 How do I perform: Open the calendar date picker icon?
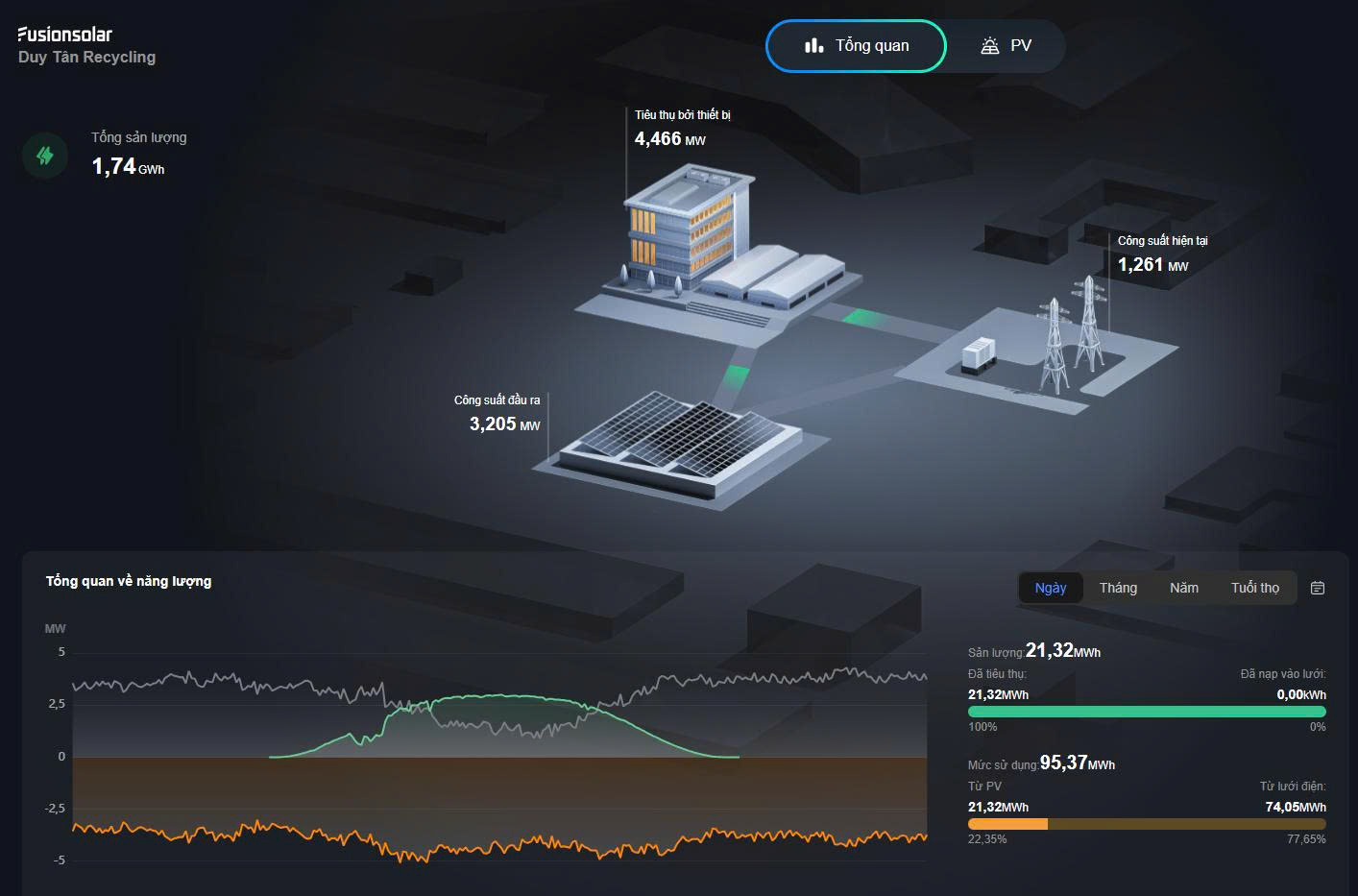coord(1318,588)
